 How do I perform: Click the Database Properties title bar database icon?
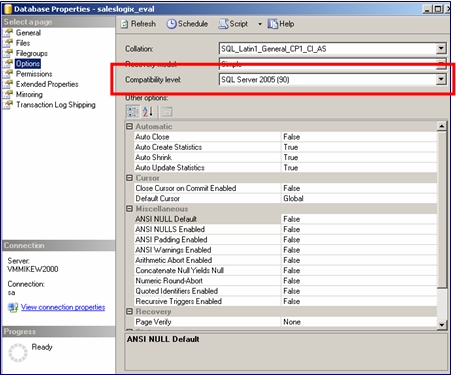tap(7, 9)
